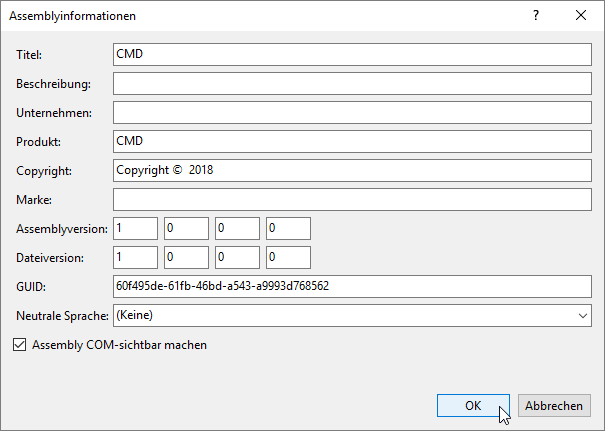Open the Neutrale Sprache dropdown

(352, 315)
